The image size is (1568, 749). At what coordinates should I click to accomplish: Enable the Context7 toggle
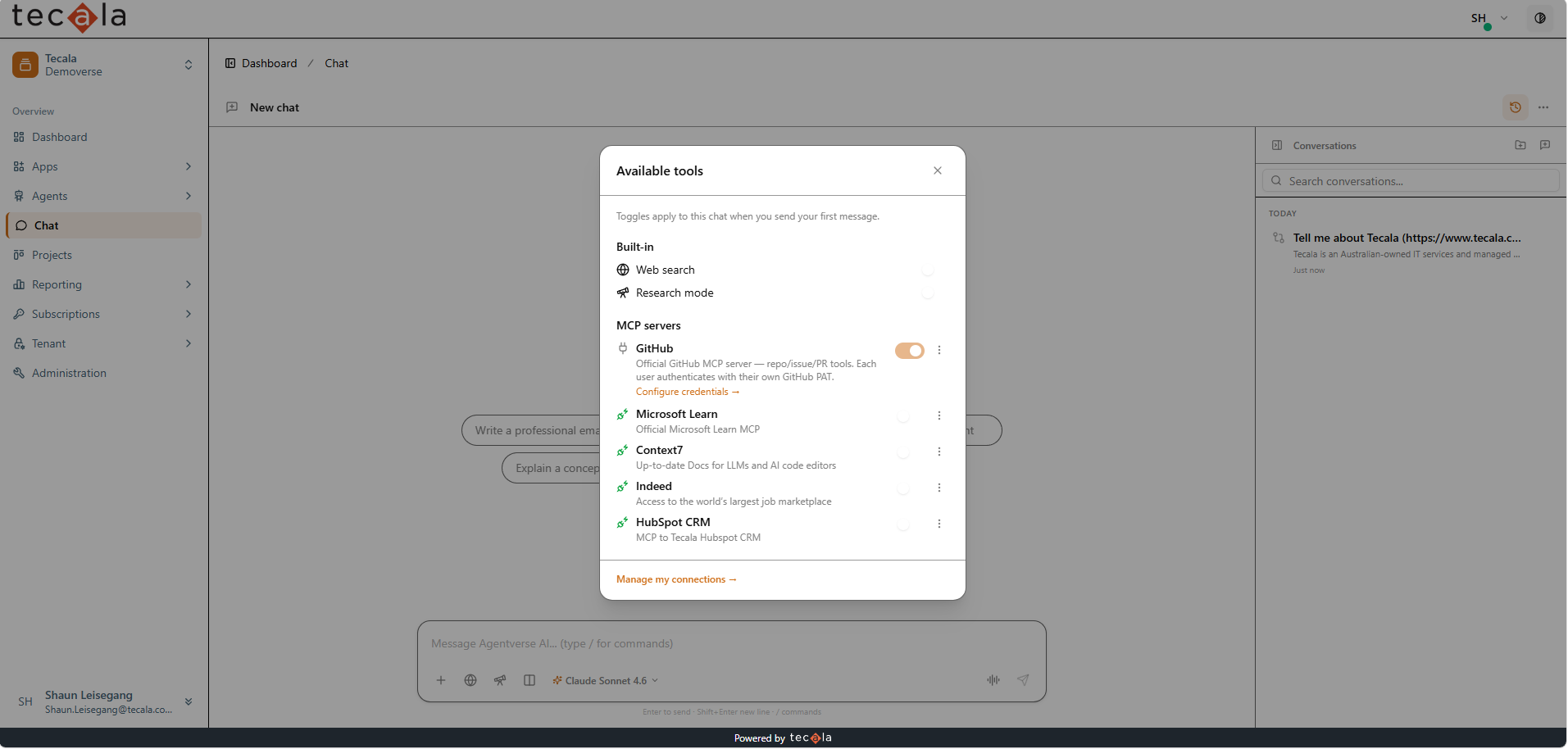(909, 452)
